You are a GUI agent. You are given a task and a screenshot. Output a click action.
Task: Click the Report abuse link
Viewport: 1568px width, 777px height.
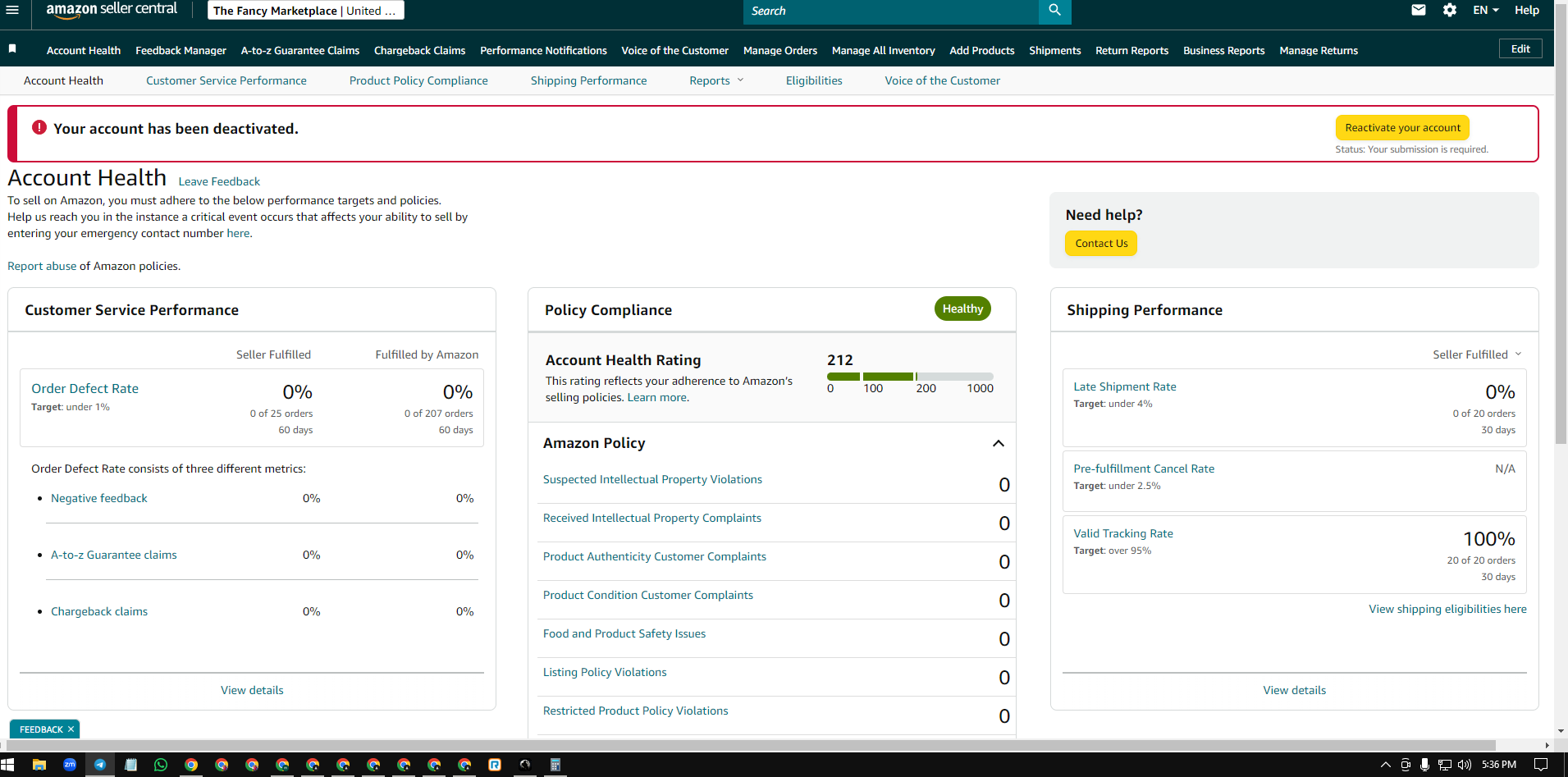click(x=42, y=266)
